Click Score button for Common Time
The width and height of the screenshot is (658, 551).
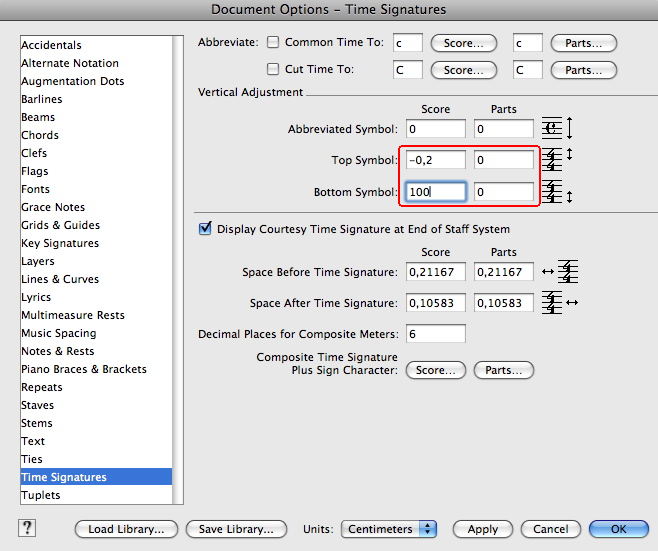(463, 43)
